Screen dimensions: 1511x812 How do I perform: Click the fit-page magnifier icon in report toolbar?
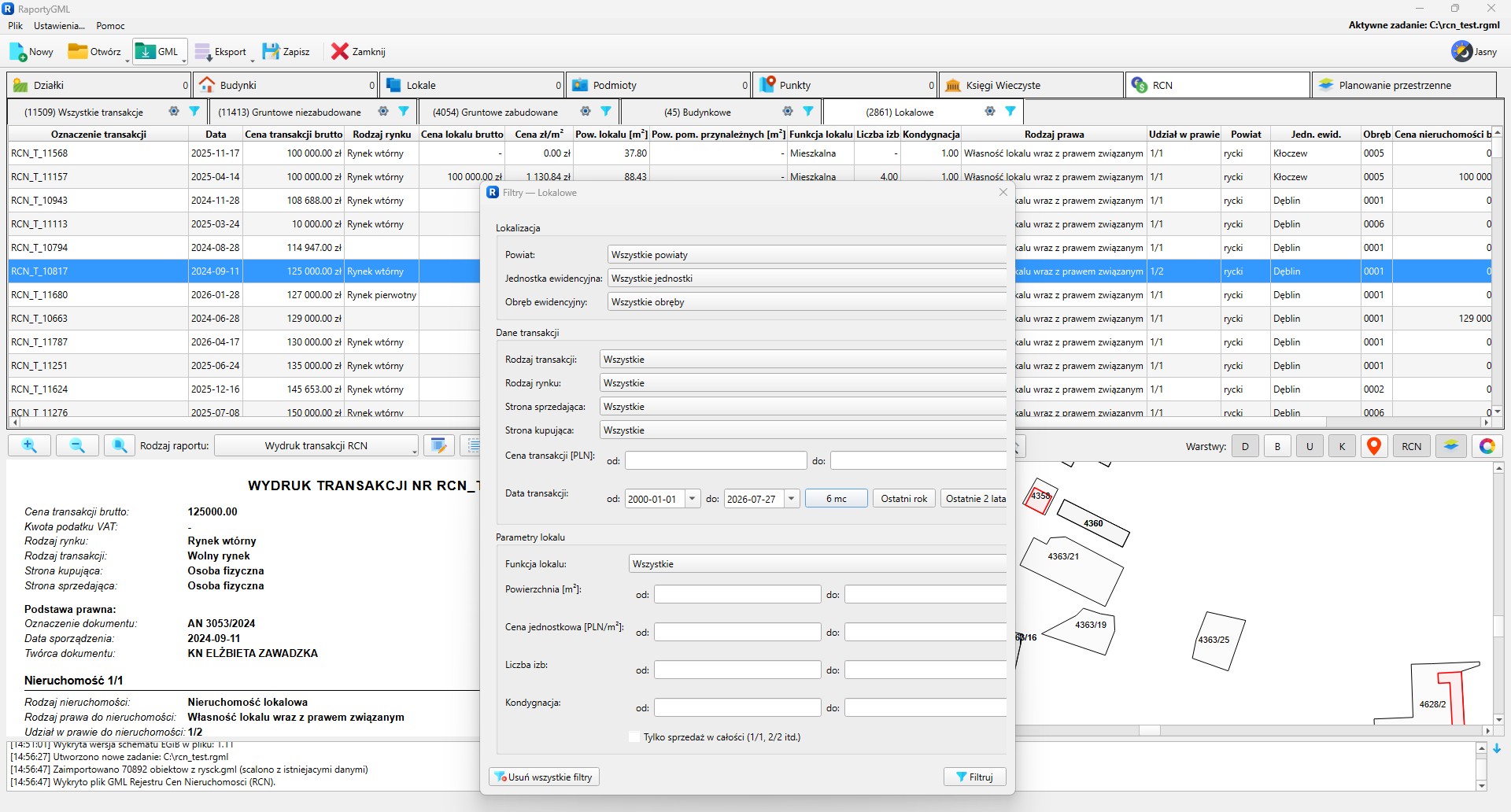pyautogui.click(x=120, y=446)
